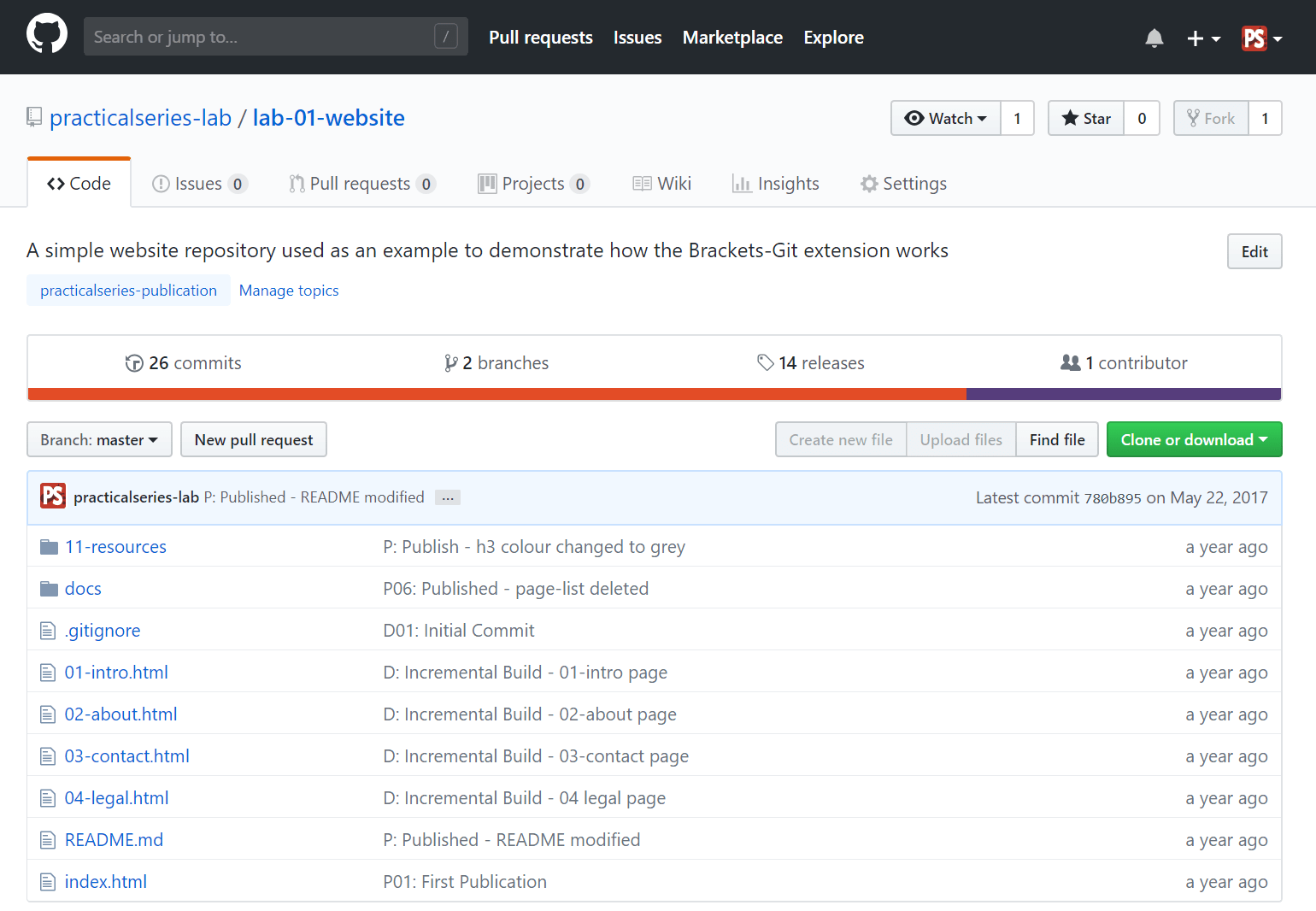Click the index.html file icon
This screenshot has height=911, width=1316.
tap(48, 882)
